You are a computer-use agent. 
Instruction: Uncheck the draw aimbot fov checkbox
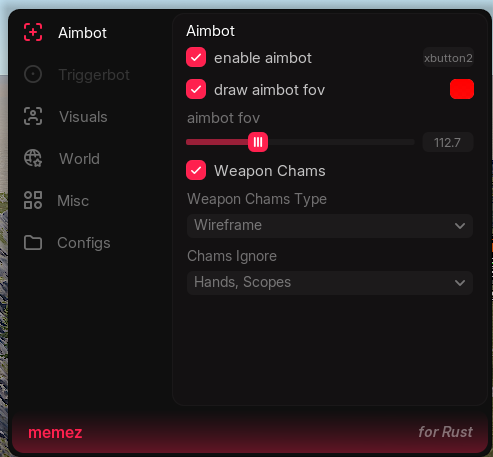coord(196,89)
